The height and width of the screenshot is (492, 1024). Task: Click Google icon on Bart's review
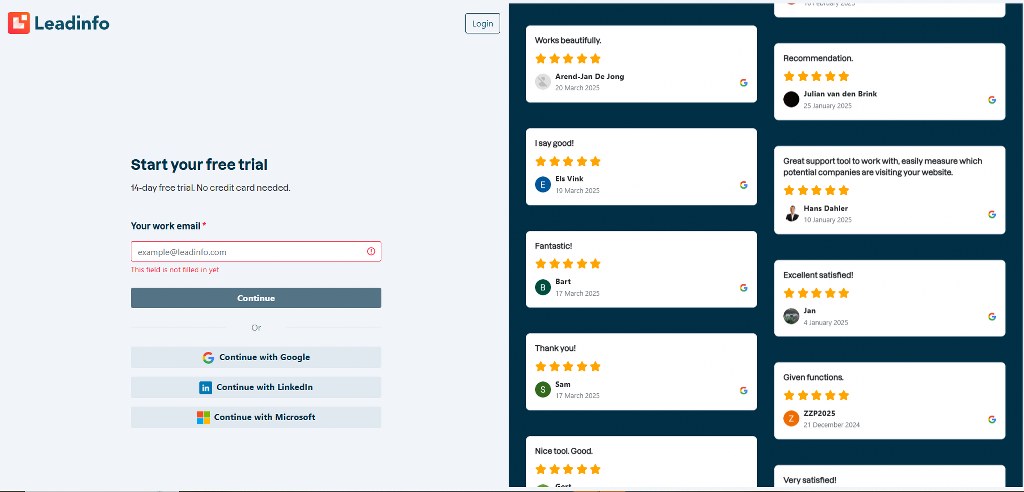743,287
